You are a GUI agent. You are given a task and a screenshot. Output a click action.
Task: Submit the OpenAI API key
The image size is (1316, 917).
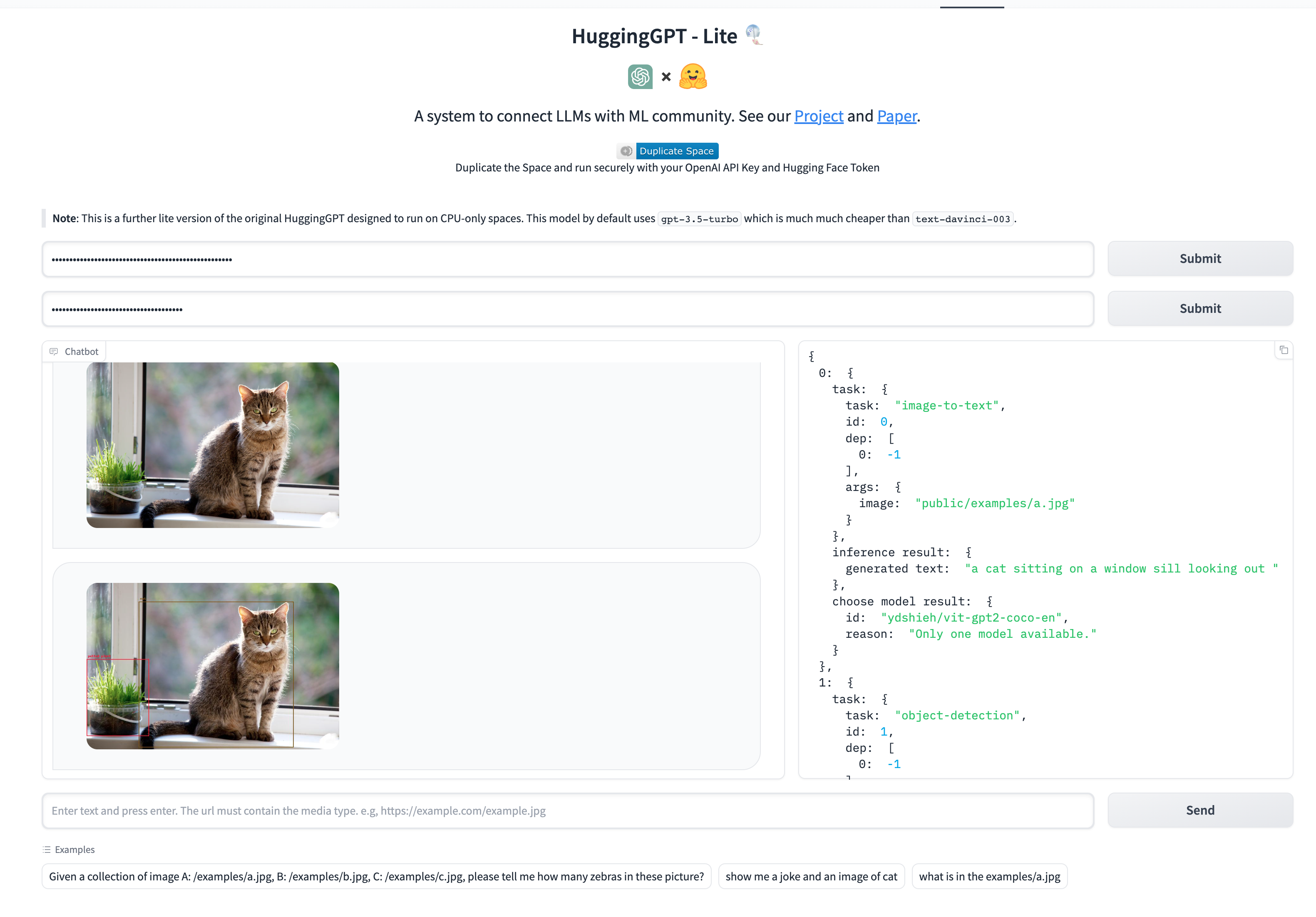tap(1199, 258)
